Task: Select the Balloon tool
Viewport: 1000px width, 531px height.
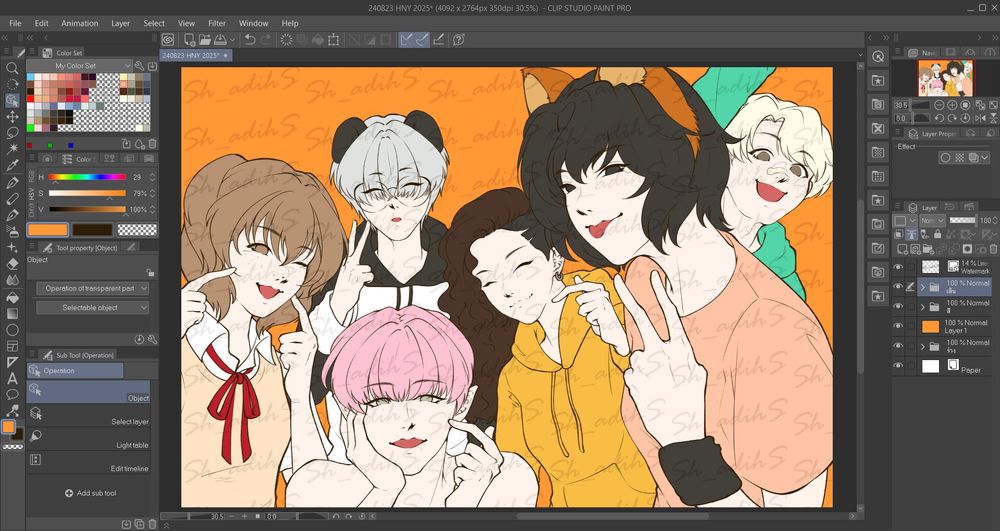Action: pyautogui.click(x=12, y=395)
